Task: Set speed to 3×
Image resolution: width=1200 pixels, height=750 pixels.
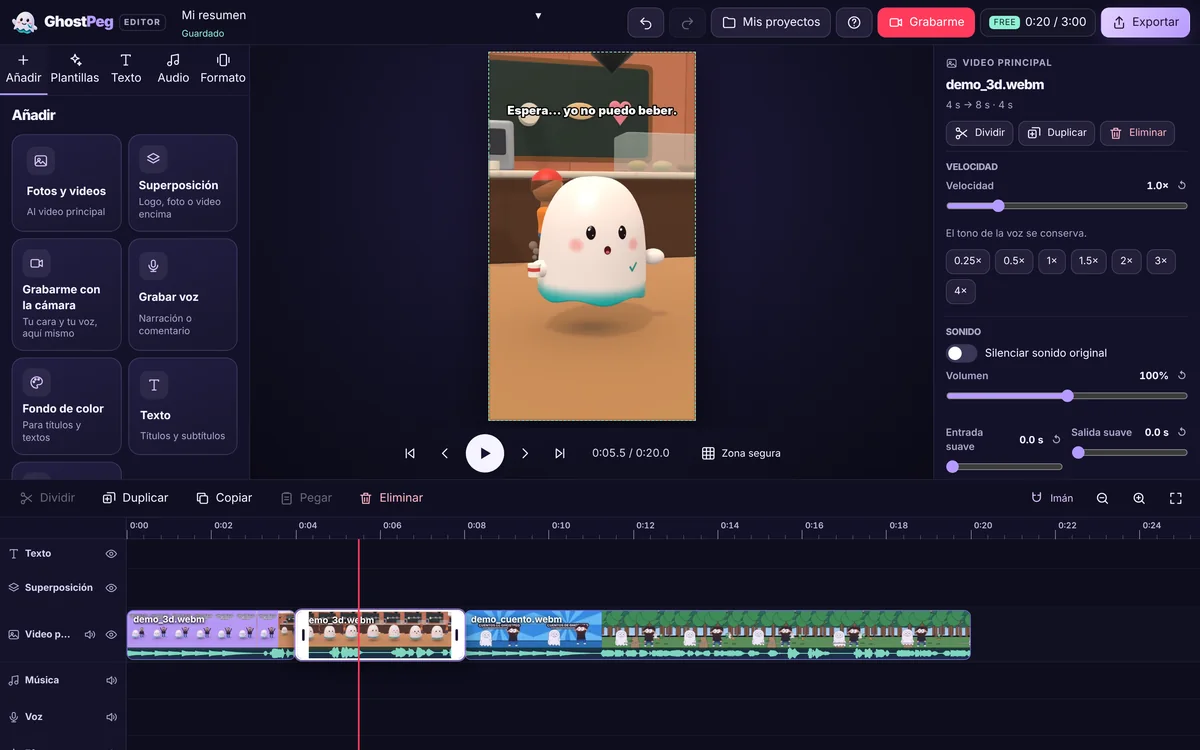Action: point(1161,261)
